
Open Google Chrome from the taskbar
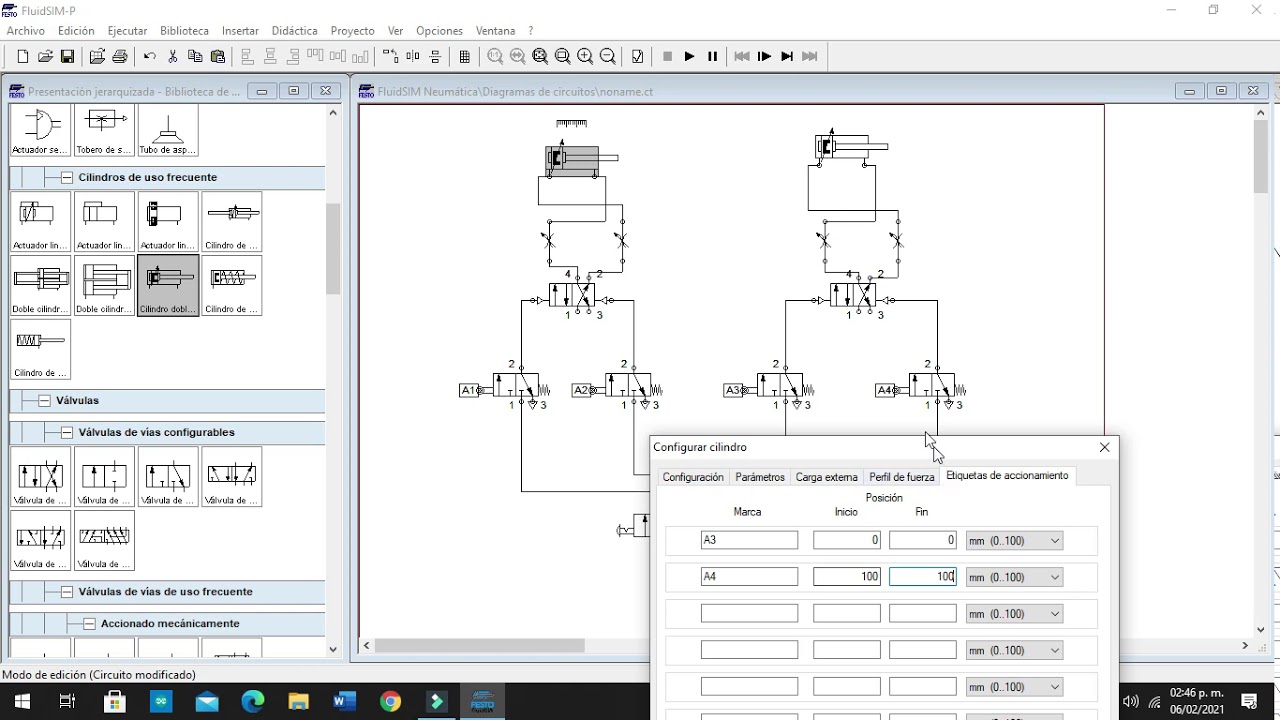coord(391,701)
